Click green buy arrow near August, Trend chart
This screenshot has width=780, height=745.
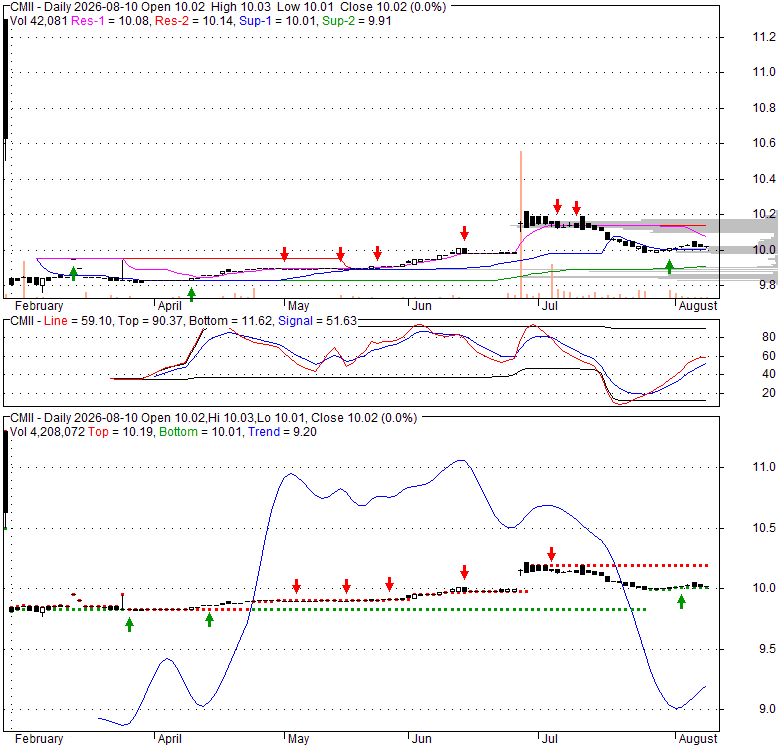pos(682,602)
